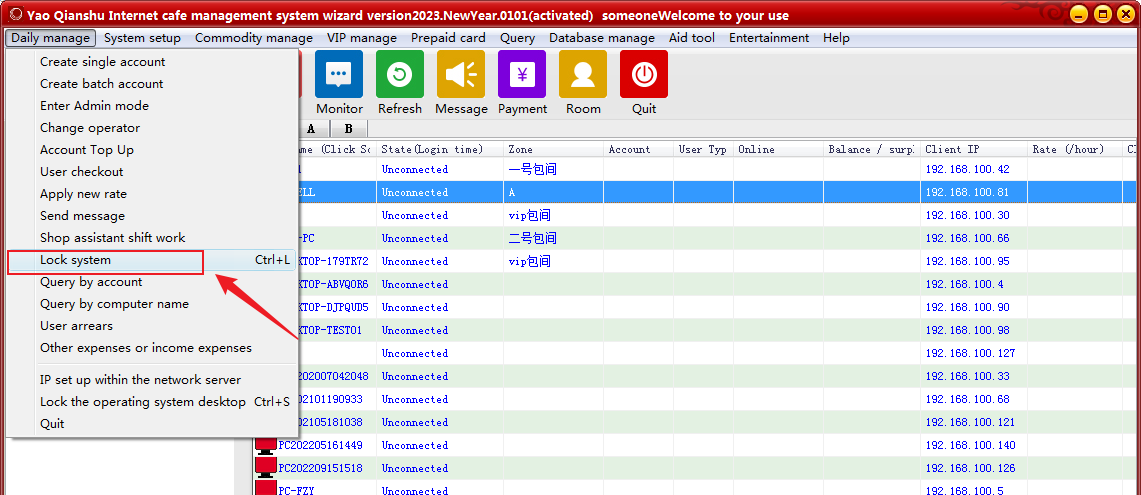1141x495 pixels.
Task: Choose Create single account
Action: 103,62
